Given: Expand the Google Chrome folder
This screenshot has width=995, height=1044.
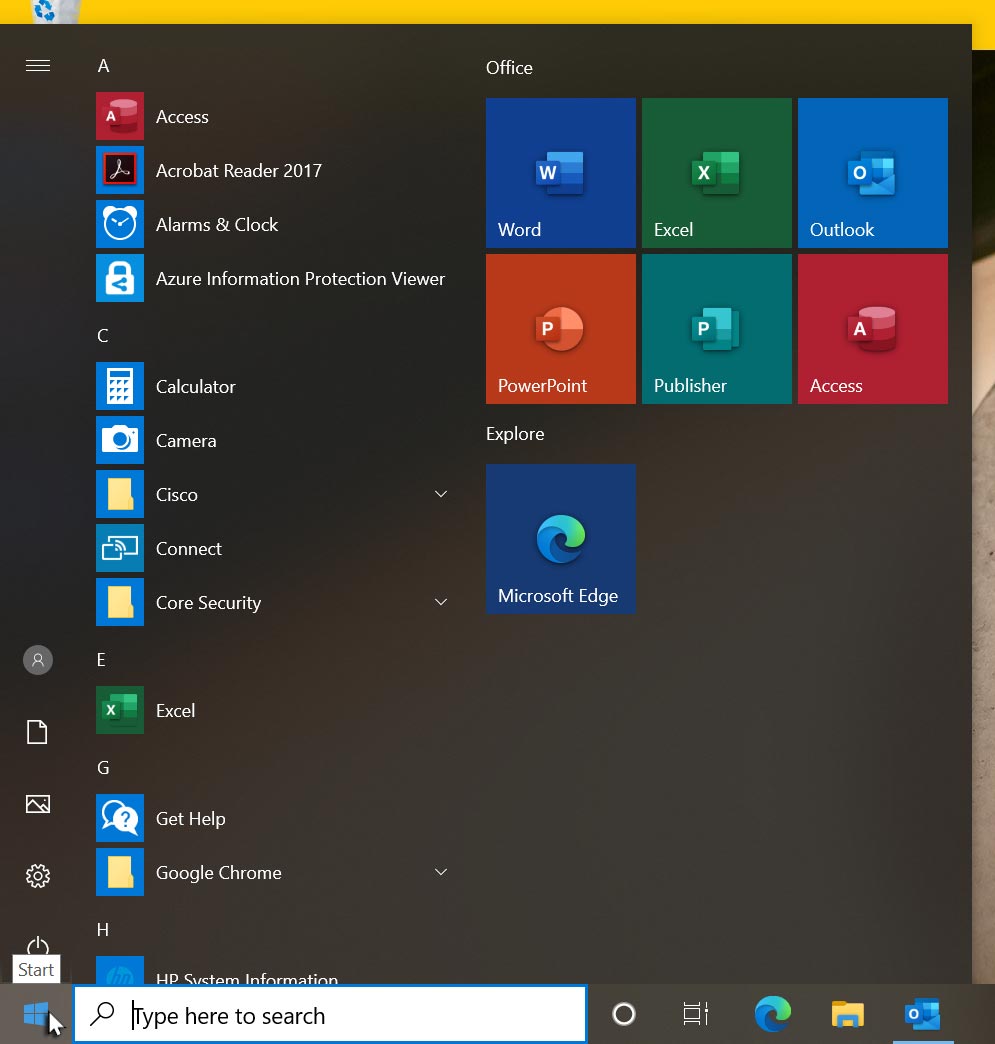Looking at the screenshot, I should 440,871.
